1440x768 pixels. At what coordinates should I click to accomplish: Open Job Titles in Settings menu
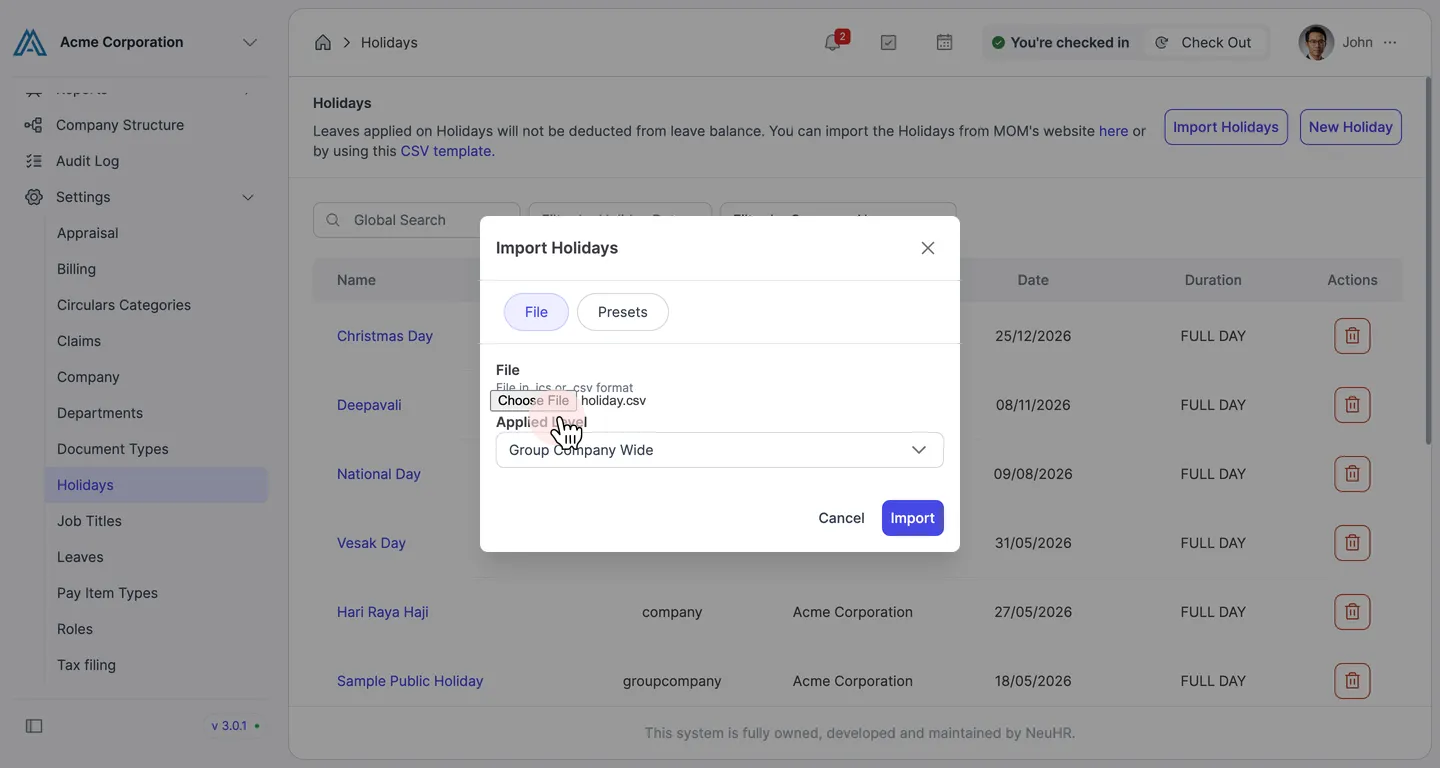(156, 521)
